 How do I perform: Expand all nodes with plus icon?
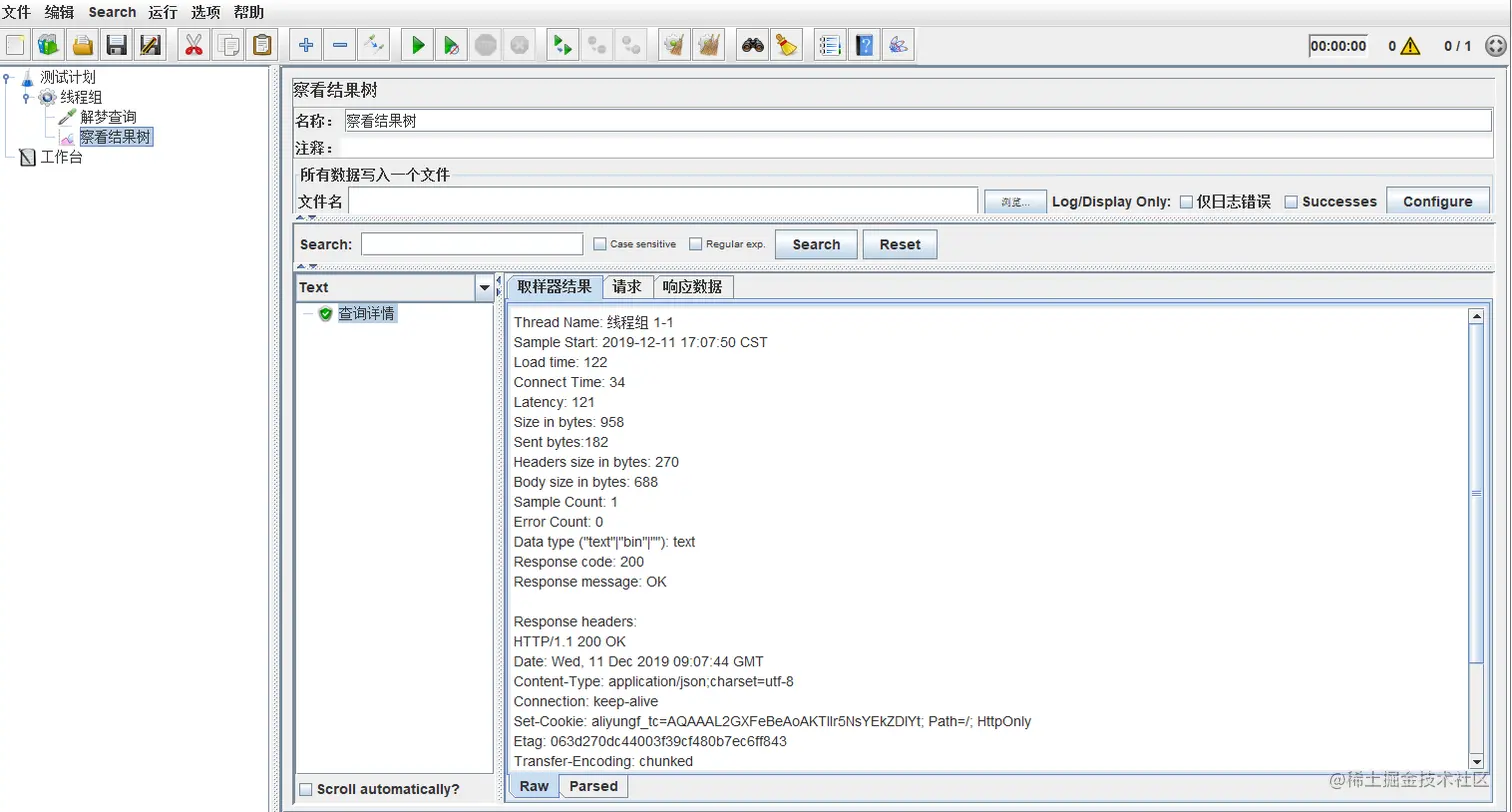[306, 45]
